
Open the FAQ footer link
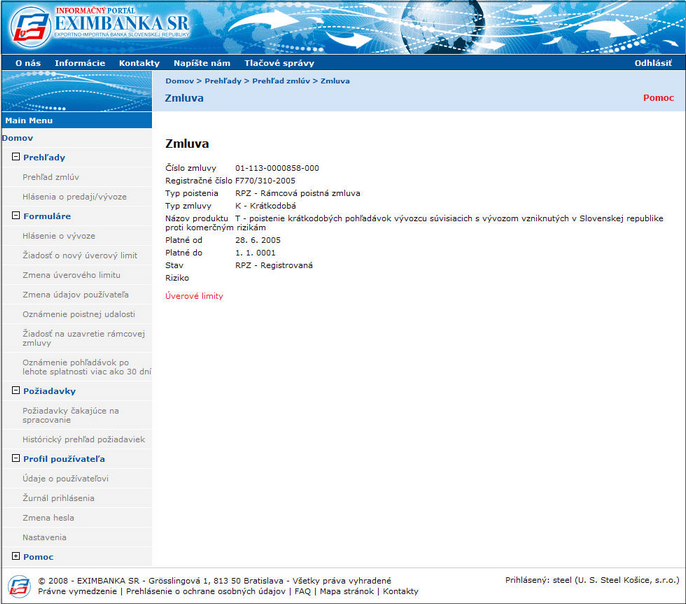point(302,591)
